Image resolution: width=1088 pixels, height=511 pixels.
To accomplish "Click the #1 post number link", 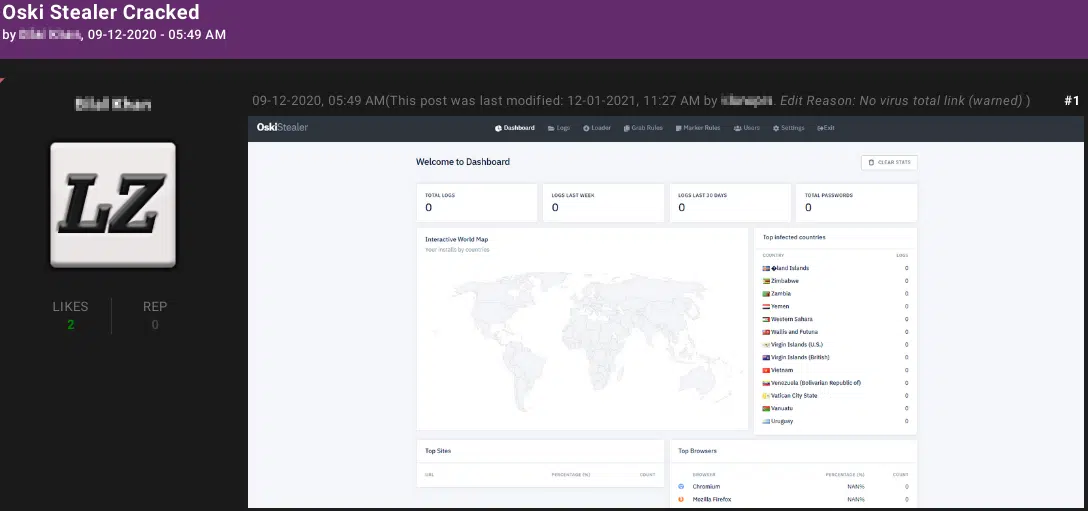I will pos(1071,101).
